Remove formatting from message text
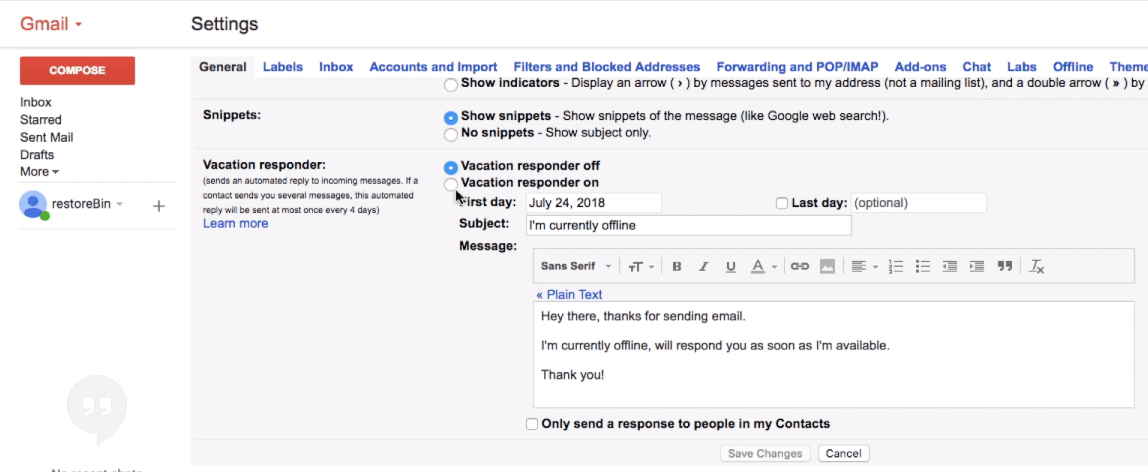Viewport: 1148px width, 472px height. point(1037,266)
